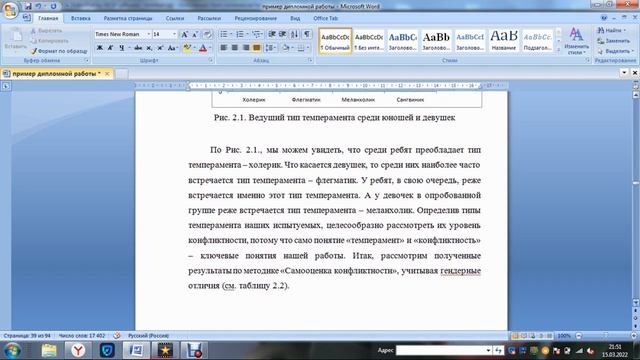Switch to the Ссылки tab
The height and width of the screenshot is (360, 640).
click(175, 18)
